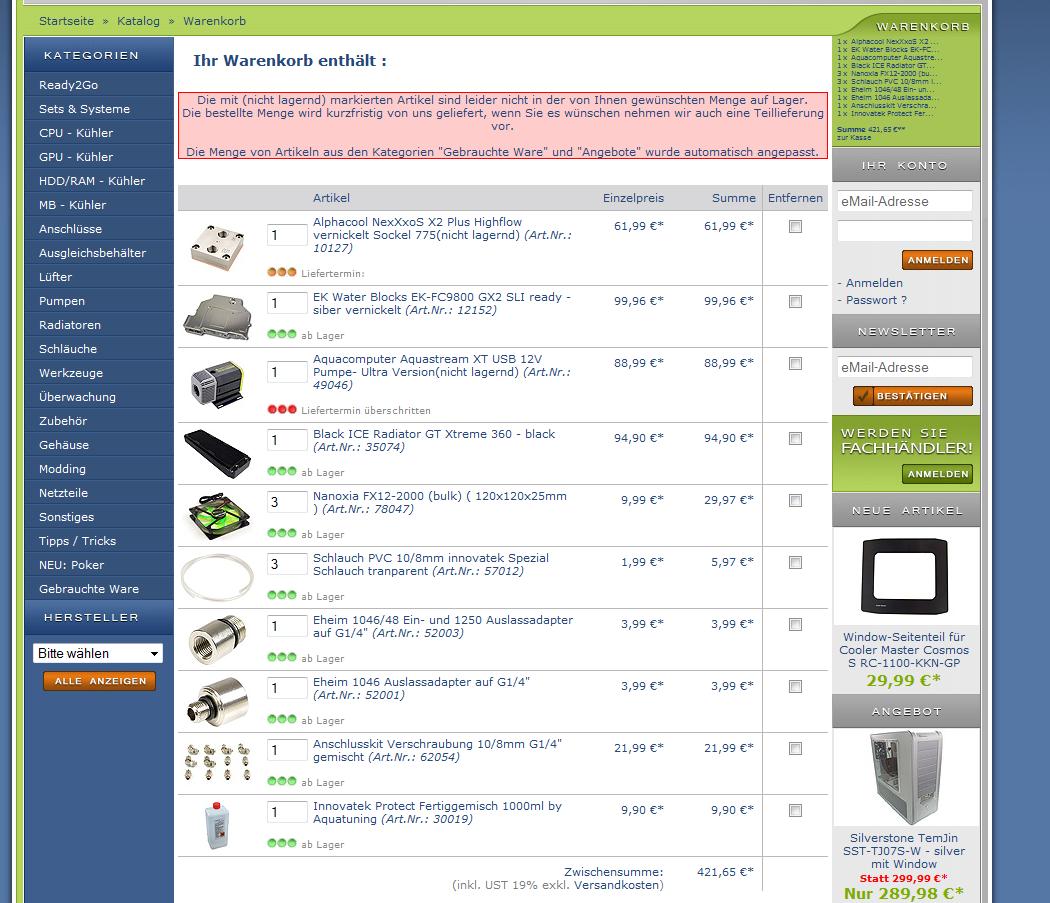Check remove box for Nanoxia FX12-2000
Viewport: 1050px width, 903px height.
tap(796, 500)
